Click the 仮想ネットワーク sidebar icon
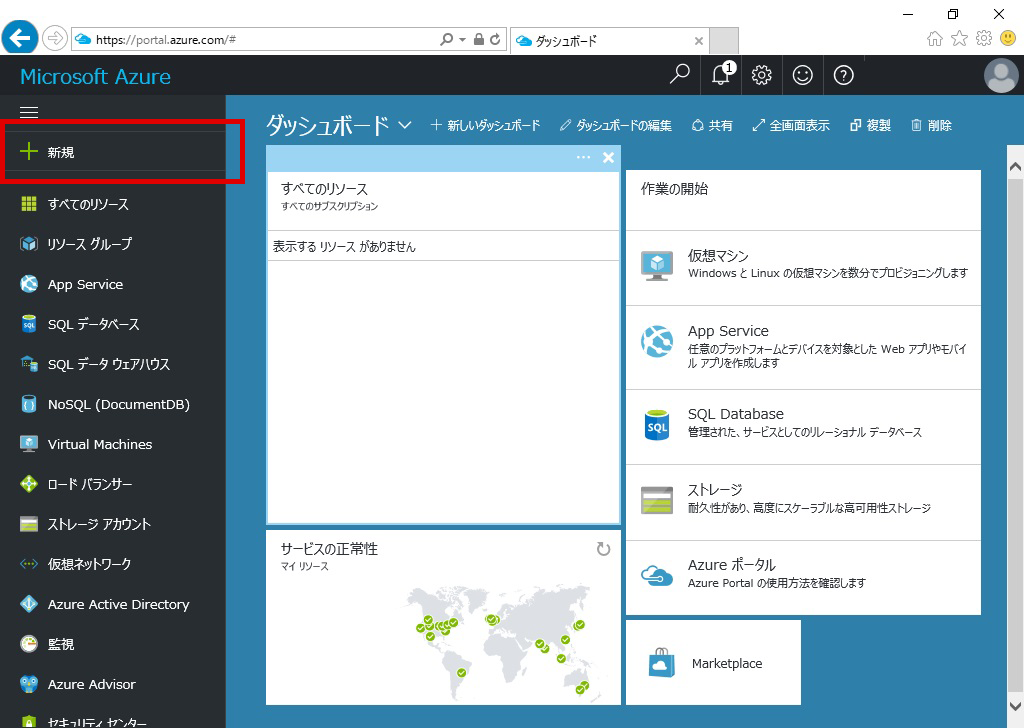The image size is (1024, 728). click(x=29, y=564)
